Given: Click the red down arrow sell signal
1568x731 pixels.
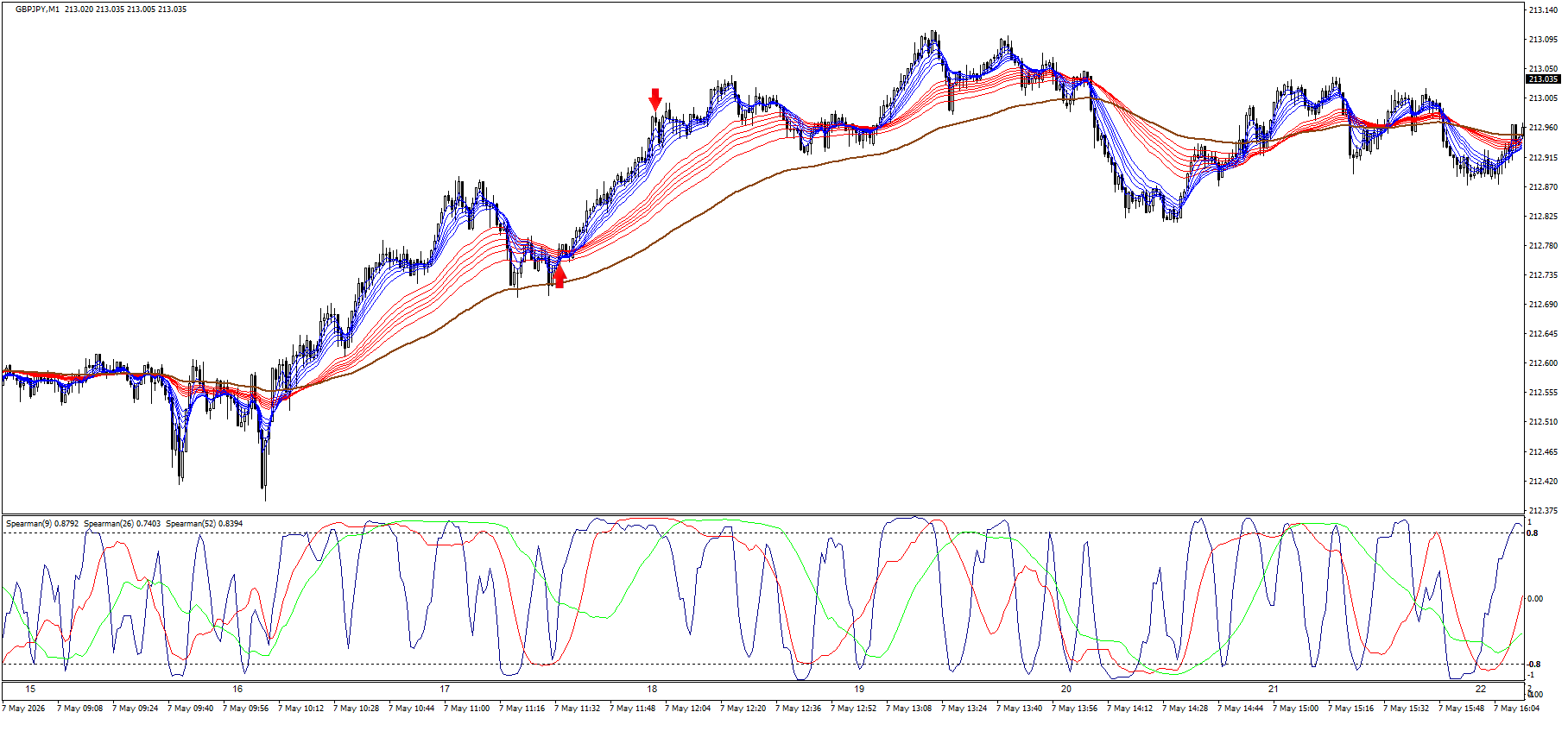Looking at the screenshot, I should click(x=655, y=98).
